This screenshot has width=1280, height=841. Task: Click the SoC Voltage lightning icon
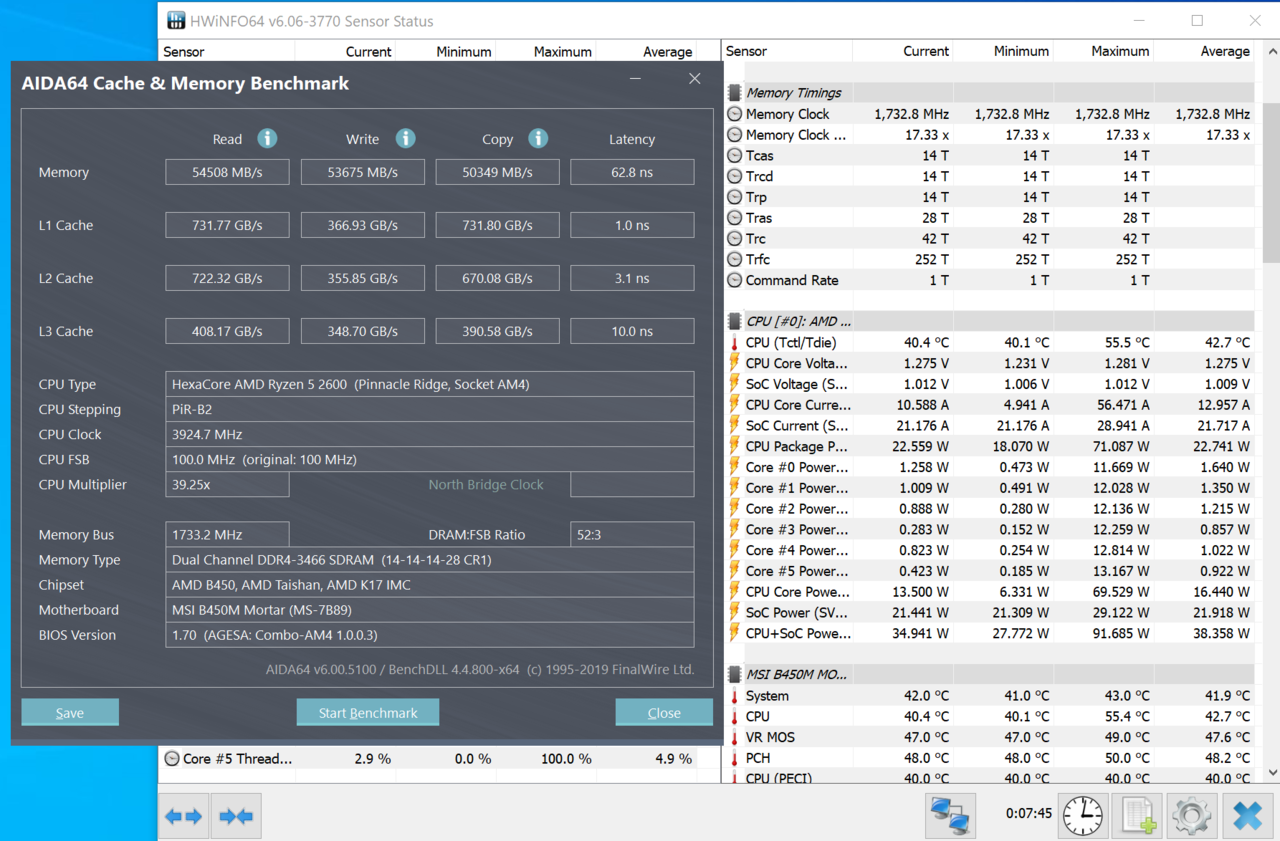(x=735, y=384)
